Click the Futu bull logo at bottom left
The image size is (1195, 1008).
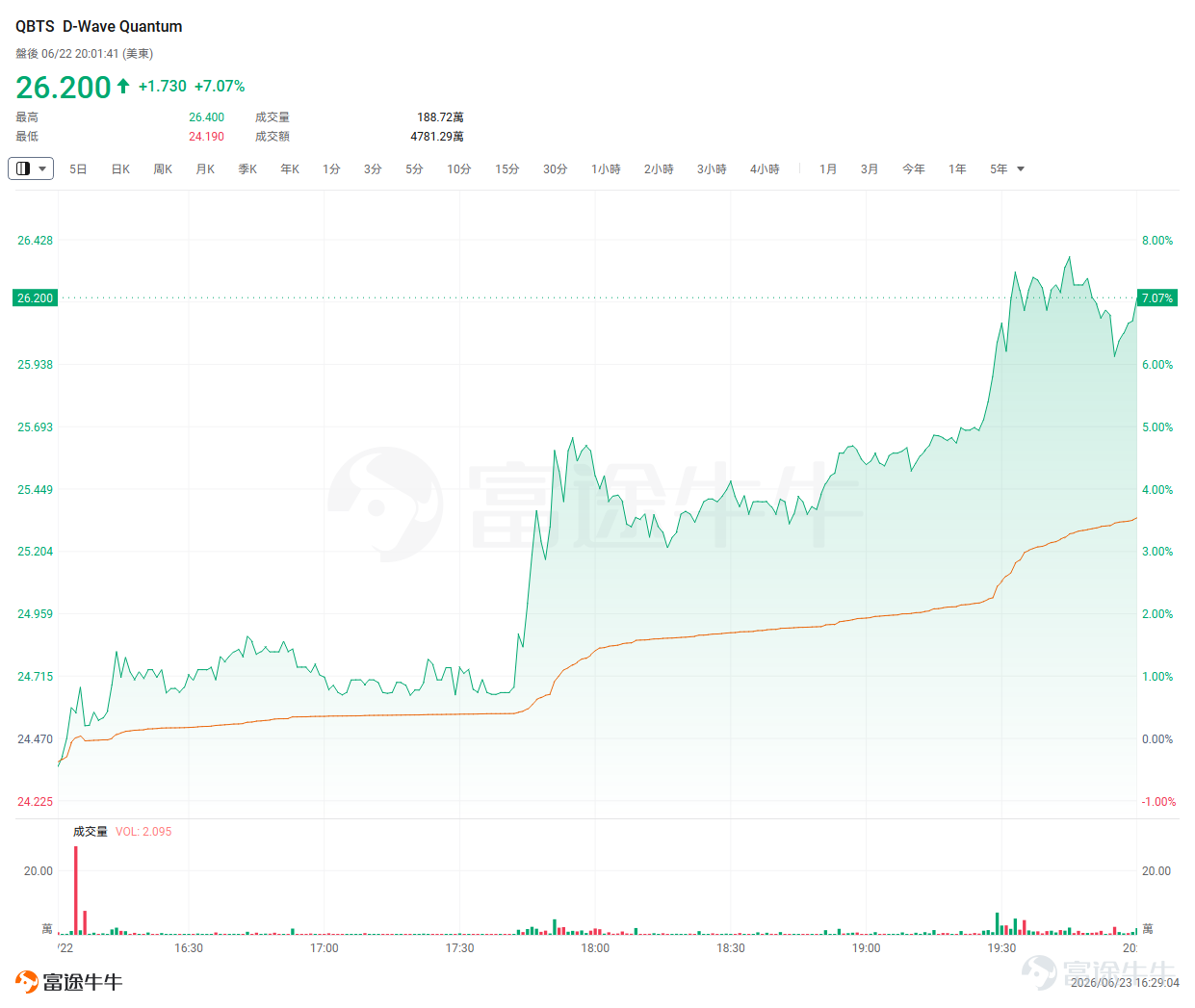click(26, 982)
